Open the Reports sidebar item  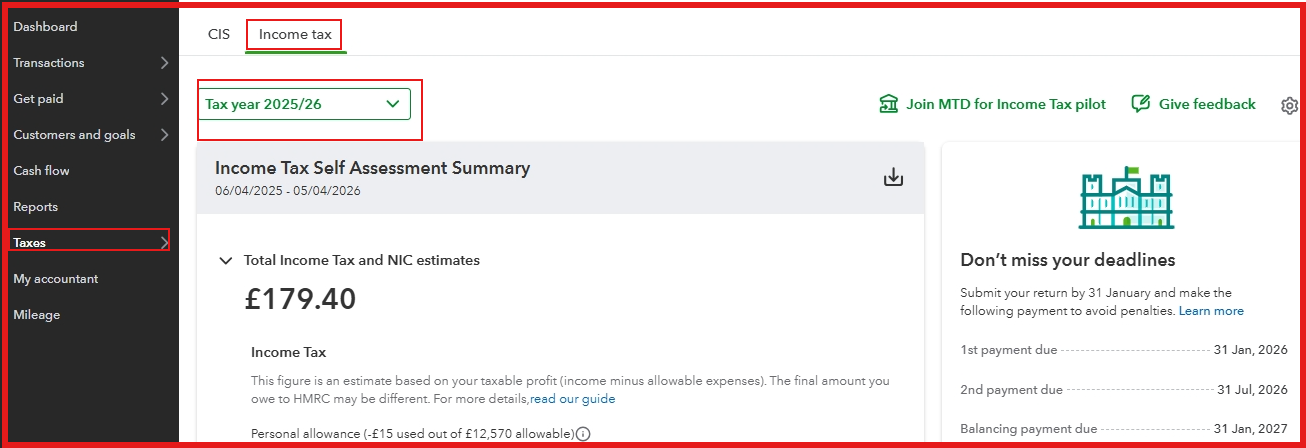tap(36, 207)
